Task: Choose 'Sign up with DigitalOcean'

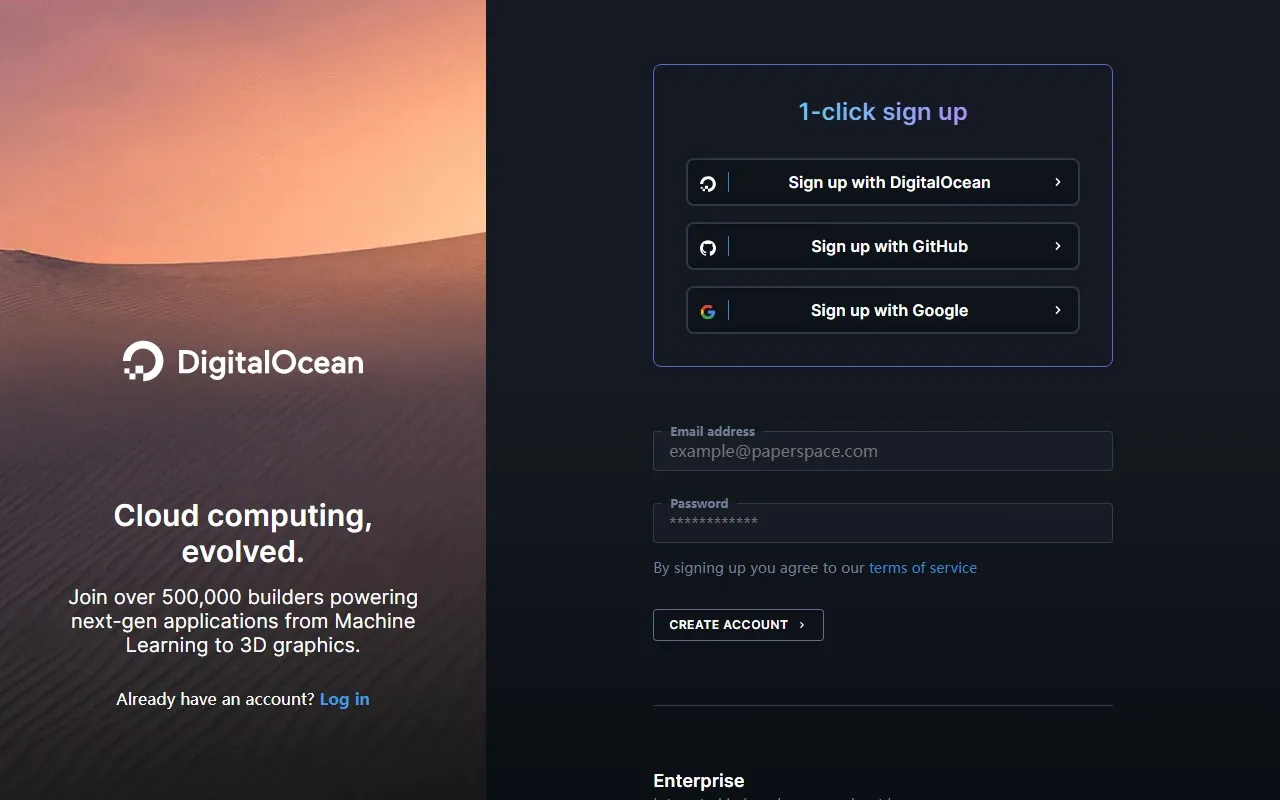Action: click(888, 182)
